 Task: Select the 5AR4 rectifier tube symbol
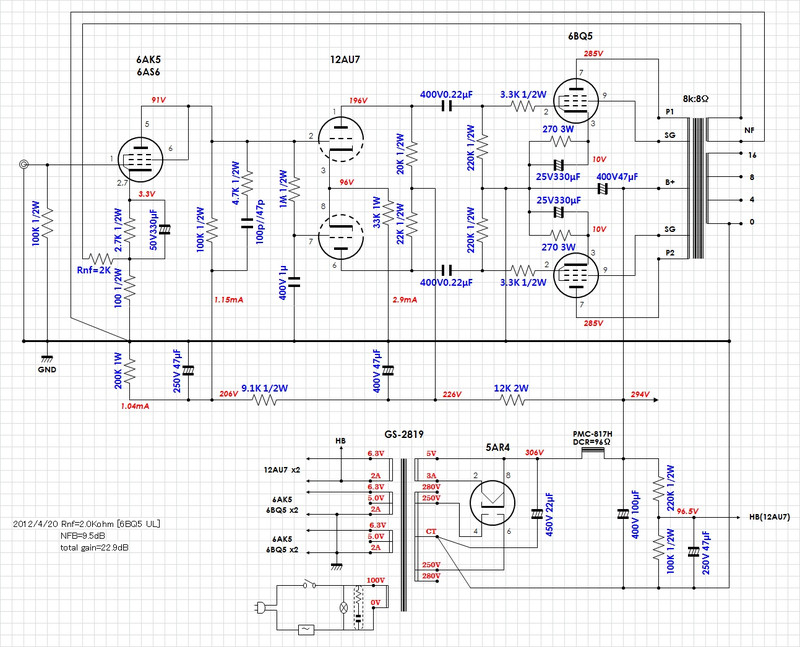click(495, 500)
